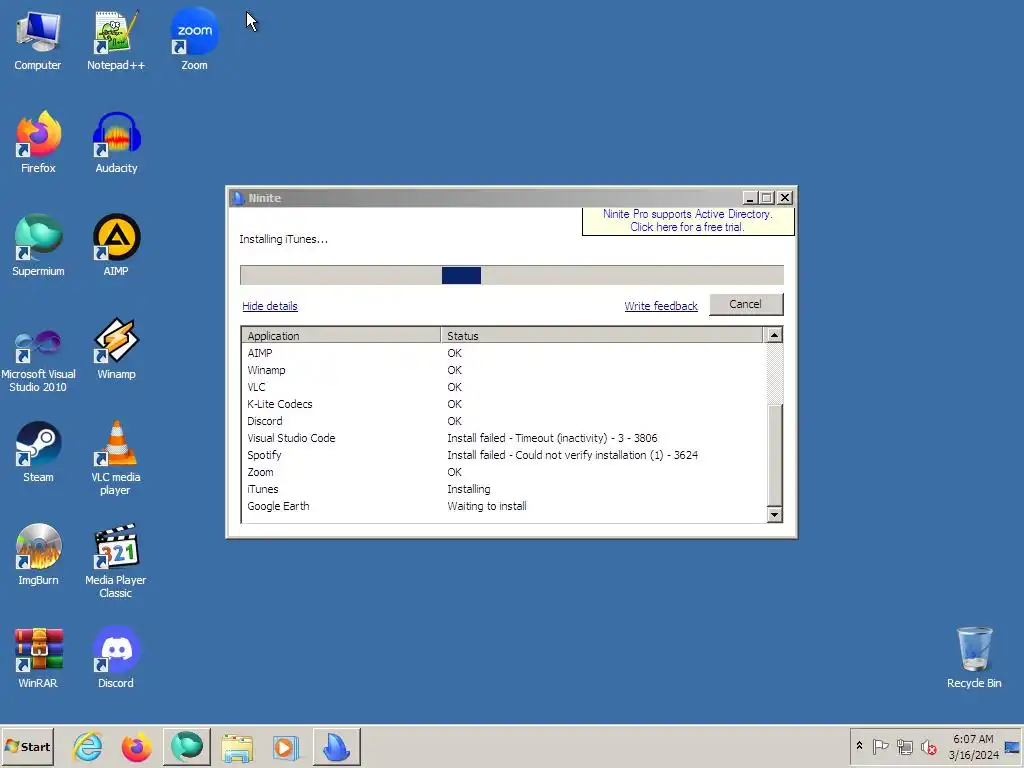Select the Discord desktop shortcut
Image resolution: width=1024 pixels, height=768 pixels.
click(116, 658)
